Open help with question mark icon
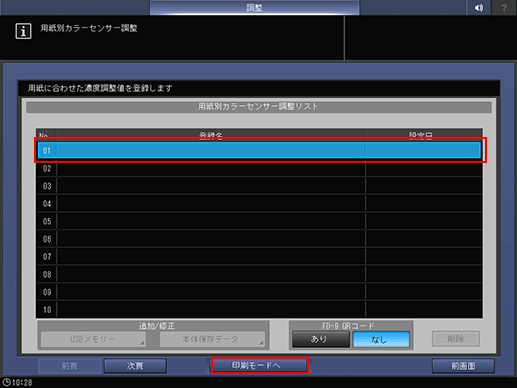 (504, 7)
